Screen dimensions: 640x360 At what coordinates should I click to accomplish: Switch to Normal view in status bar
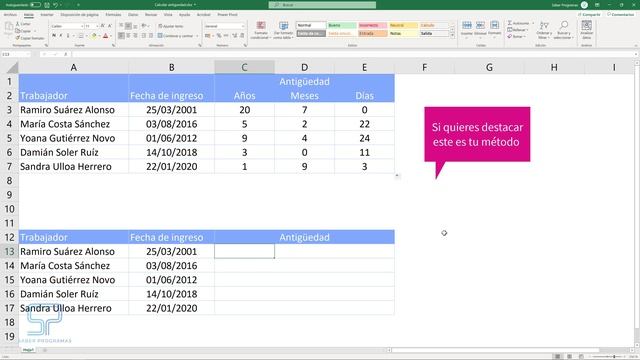558,357
